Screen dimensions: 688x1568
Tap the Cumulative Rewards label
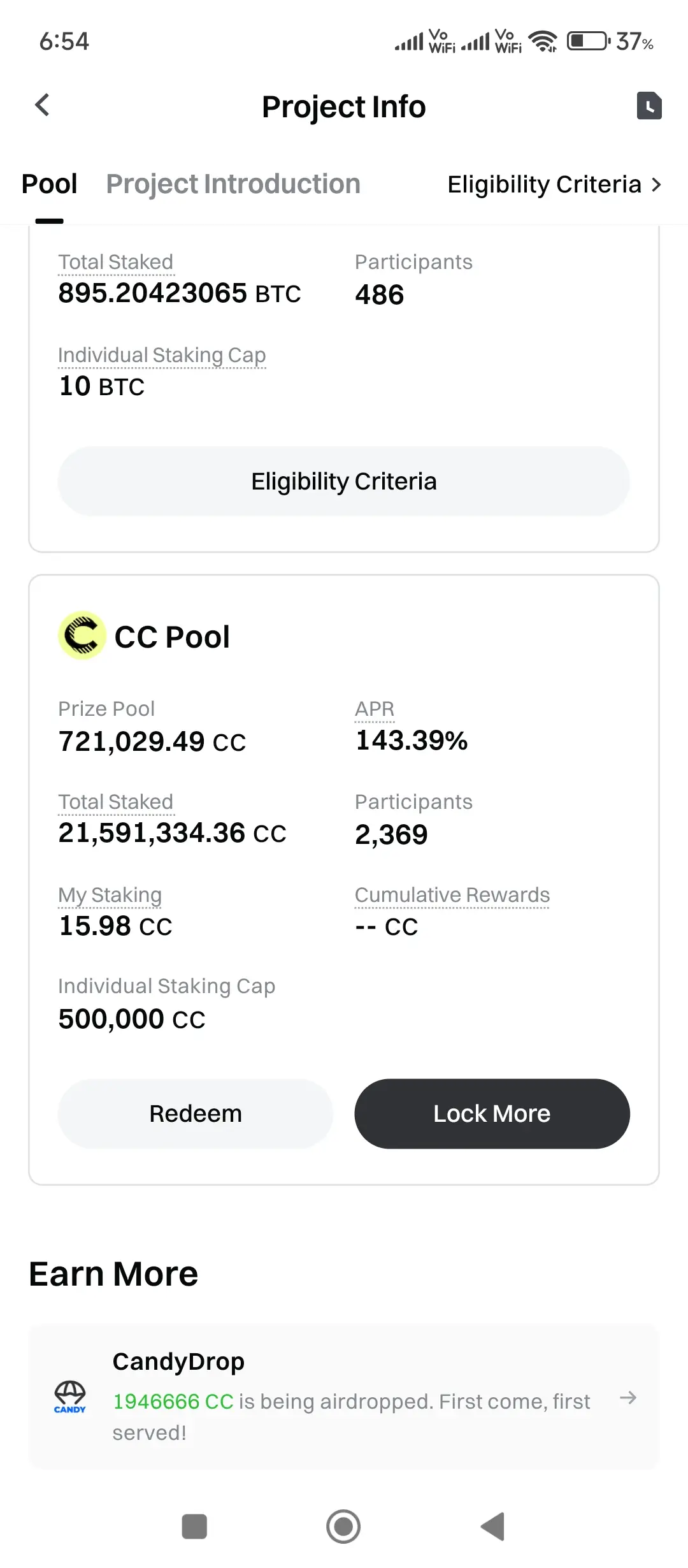tap(452, 895)
